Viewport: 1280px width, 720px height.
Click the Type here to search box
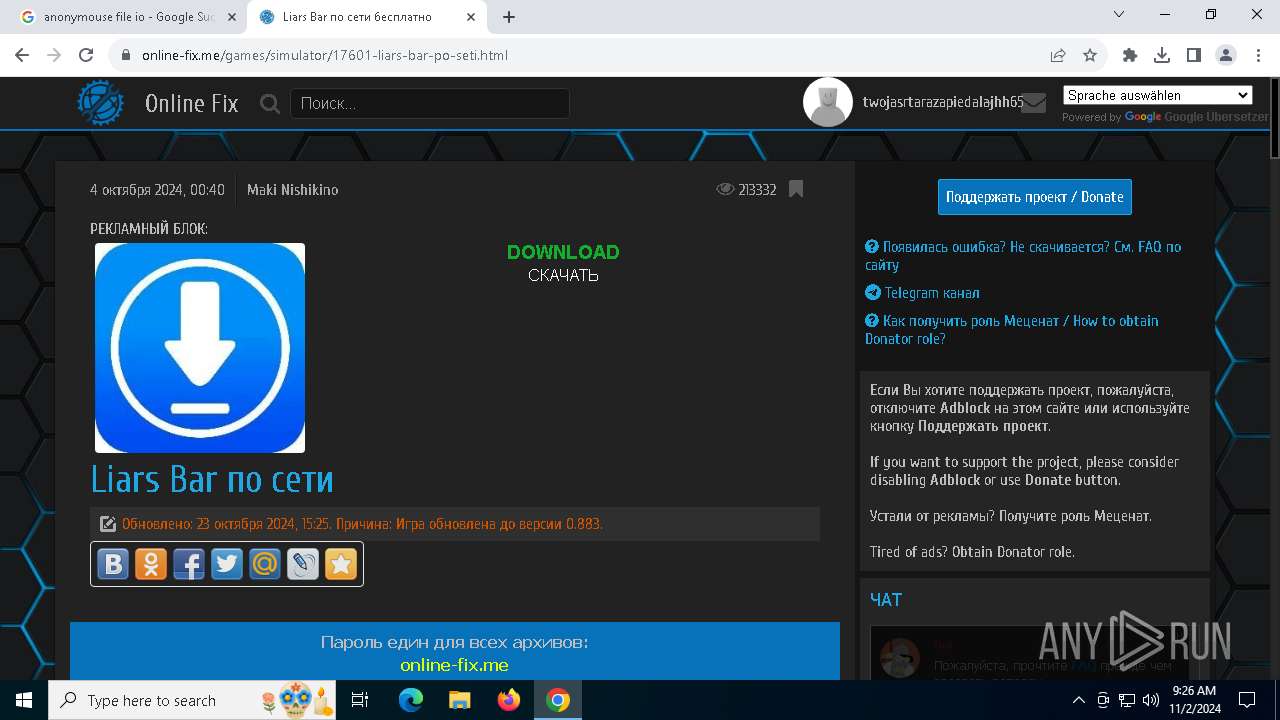click(x=192, y=700)
